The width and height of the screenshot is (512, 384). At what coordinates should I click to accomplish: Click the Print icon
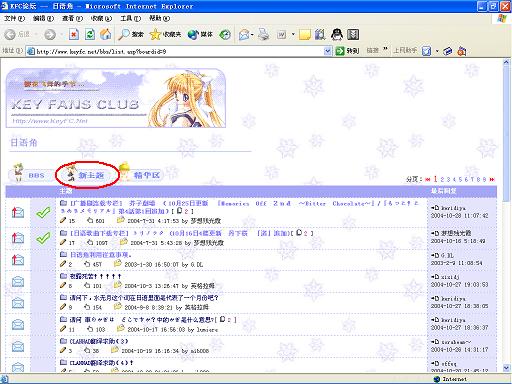pos(264,34)
